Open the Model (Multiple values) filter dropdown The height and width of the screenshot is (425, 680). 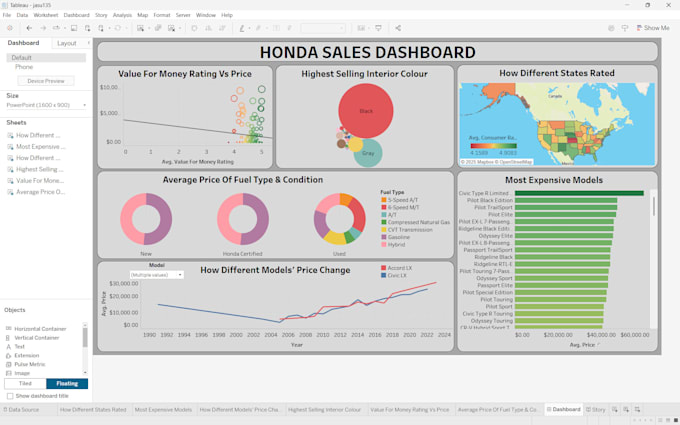pyautogui.click(x=157, y=275)
